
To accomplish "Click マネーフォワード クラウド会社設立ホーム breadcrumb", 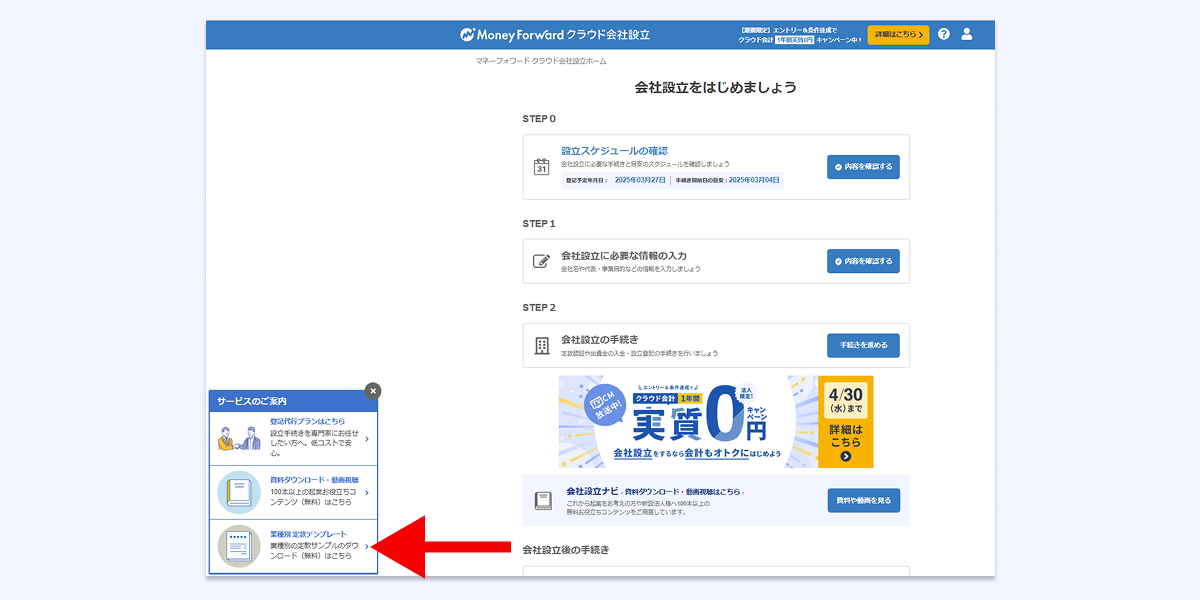I will [x=540, y=61].
